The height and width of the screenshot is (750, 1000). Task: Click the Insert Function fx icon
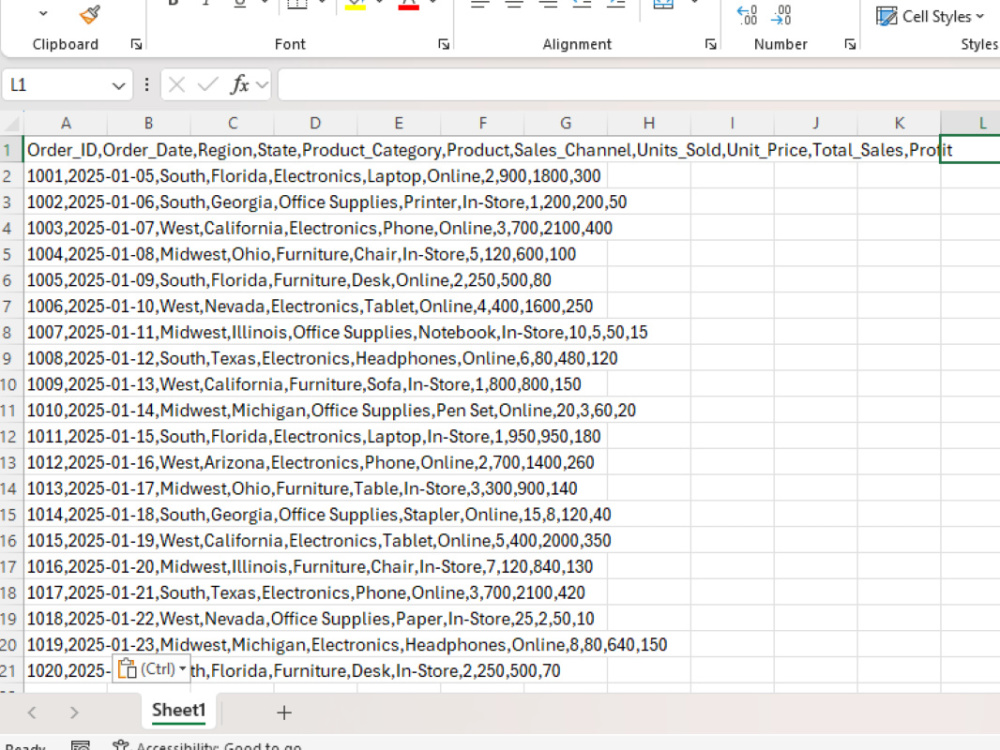coord(240,84)
